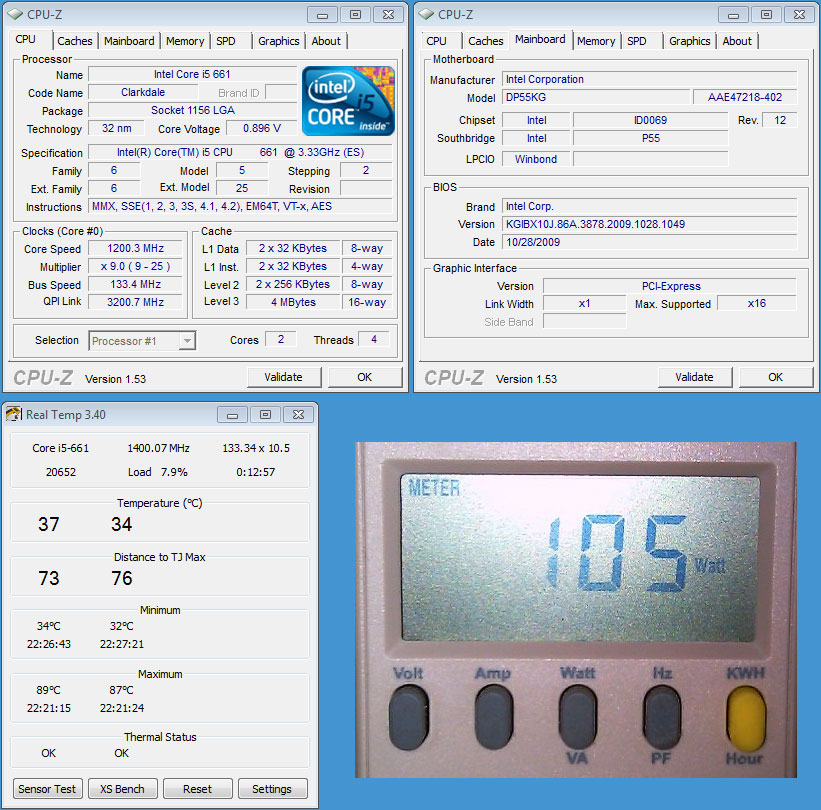Click the Specification field showing '3.33GHz (ES)'
Screen dimensions: 821x810
click(240, 152)
